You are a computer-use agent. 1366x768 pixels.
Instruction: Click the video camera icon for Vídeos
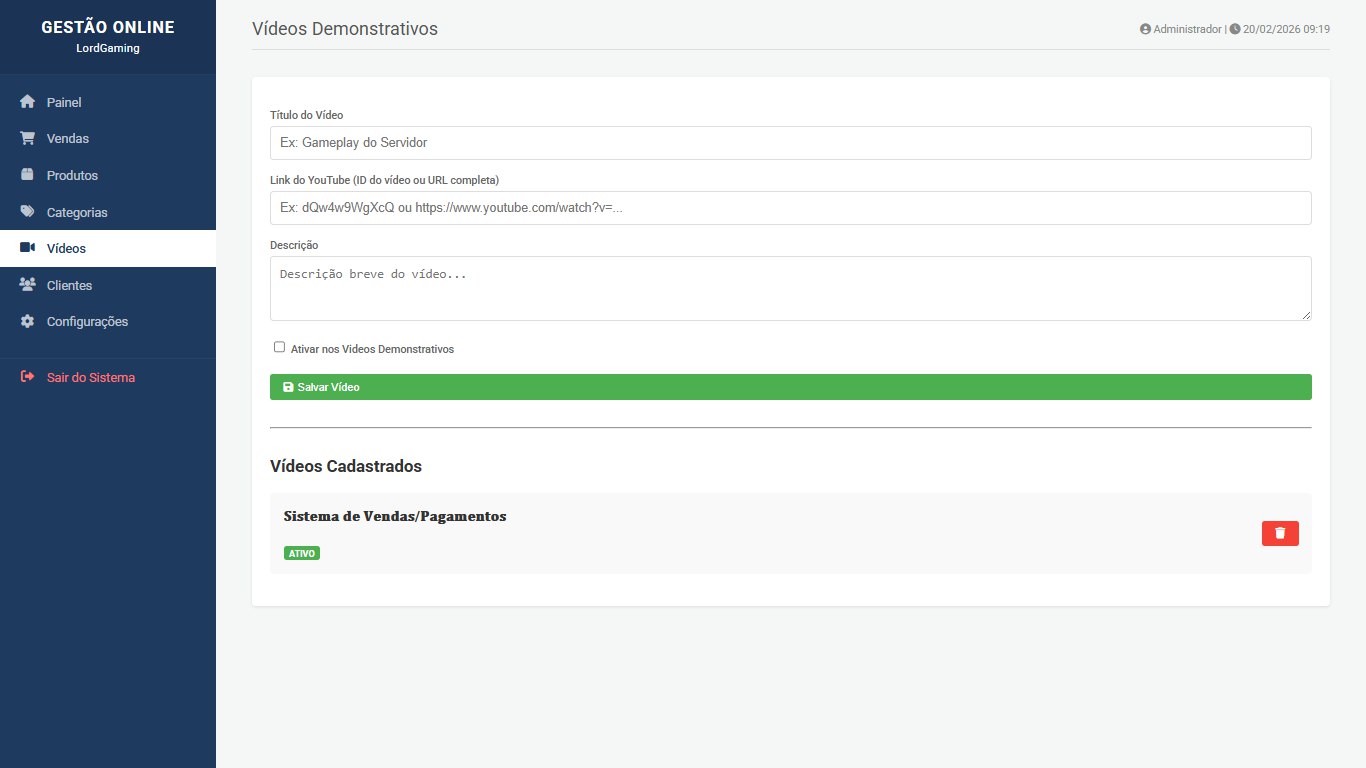pos(28,248)
